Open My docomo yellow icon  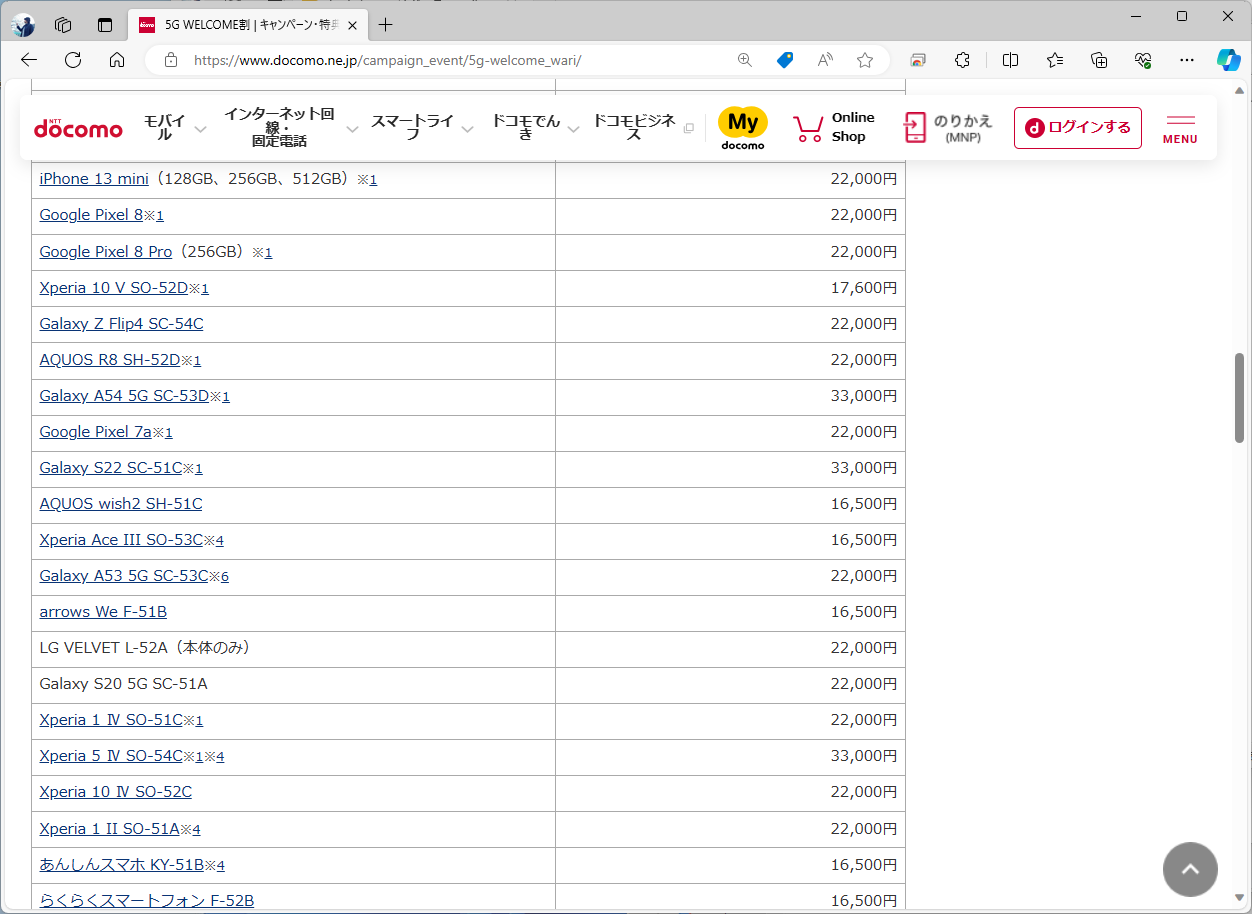(x=743, y=128)
